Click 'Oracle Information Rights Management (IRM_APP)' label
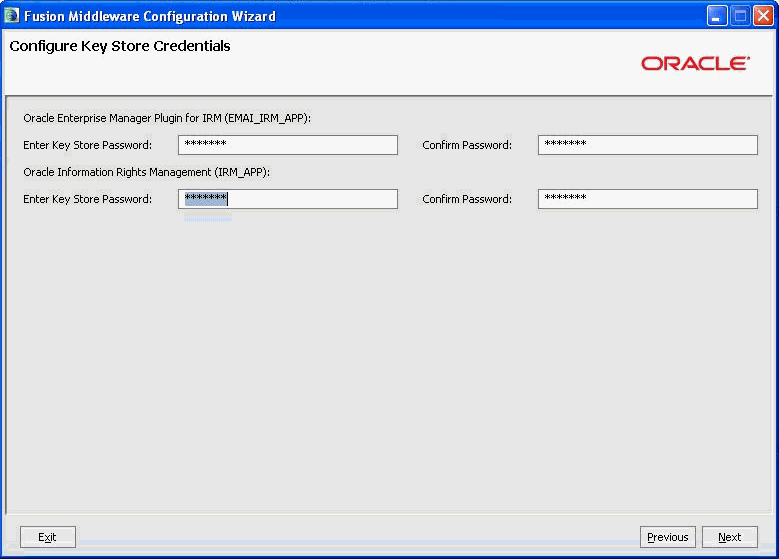 click(x=147, y=172)
